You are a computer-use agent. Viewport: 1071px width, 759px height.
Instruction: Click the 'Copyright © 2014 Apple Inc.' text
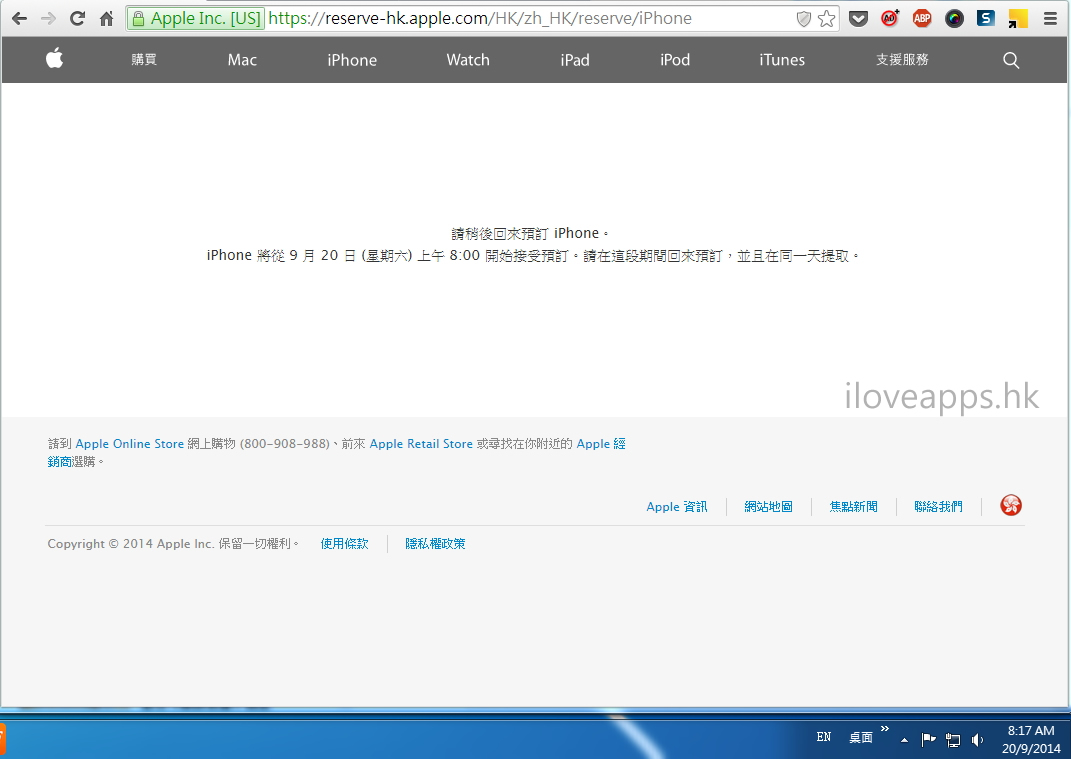[x=130, y=544]
